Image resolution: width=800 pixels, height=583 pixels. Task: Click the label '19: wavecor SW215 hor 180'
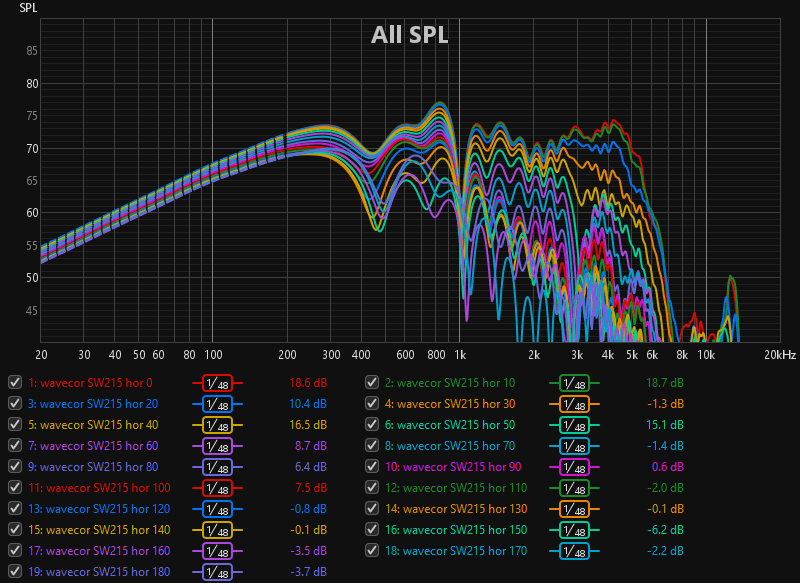99,572
